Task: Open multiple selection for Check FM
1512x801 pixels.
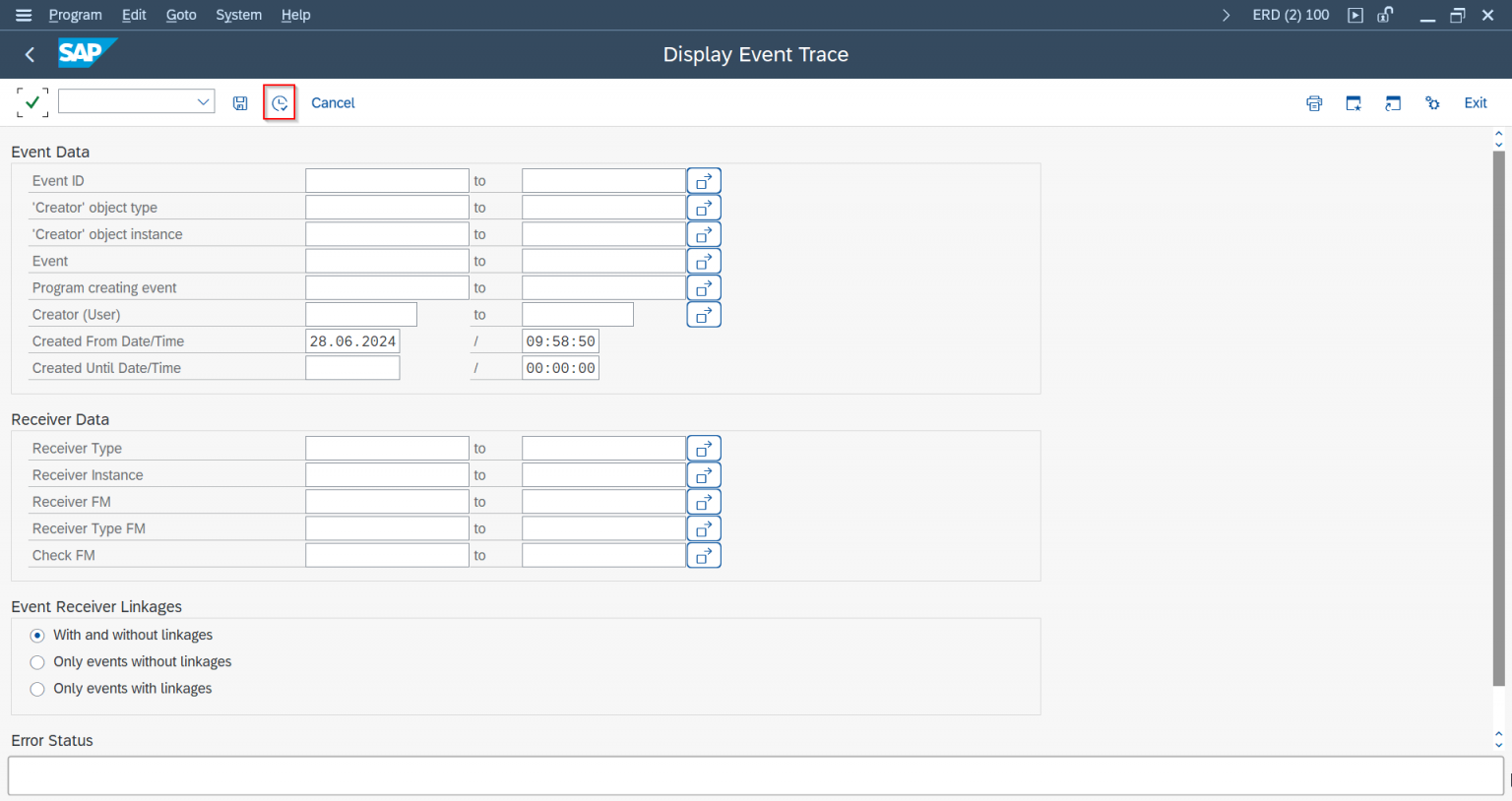Action: (x=704, y=556)
